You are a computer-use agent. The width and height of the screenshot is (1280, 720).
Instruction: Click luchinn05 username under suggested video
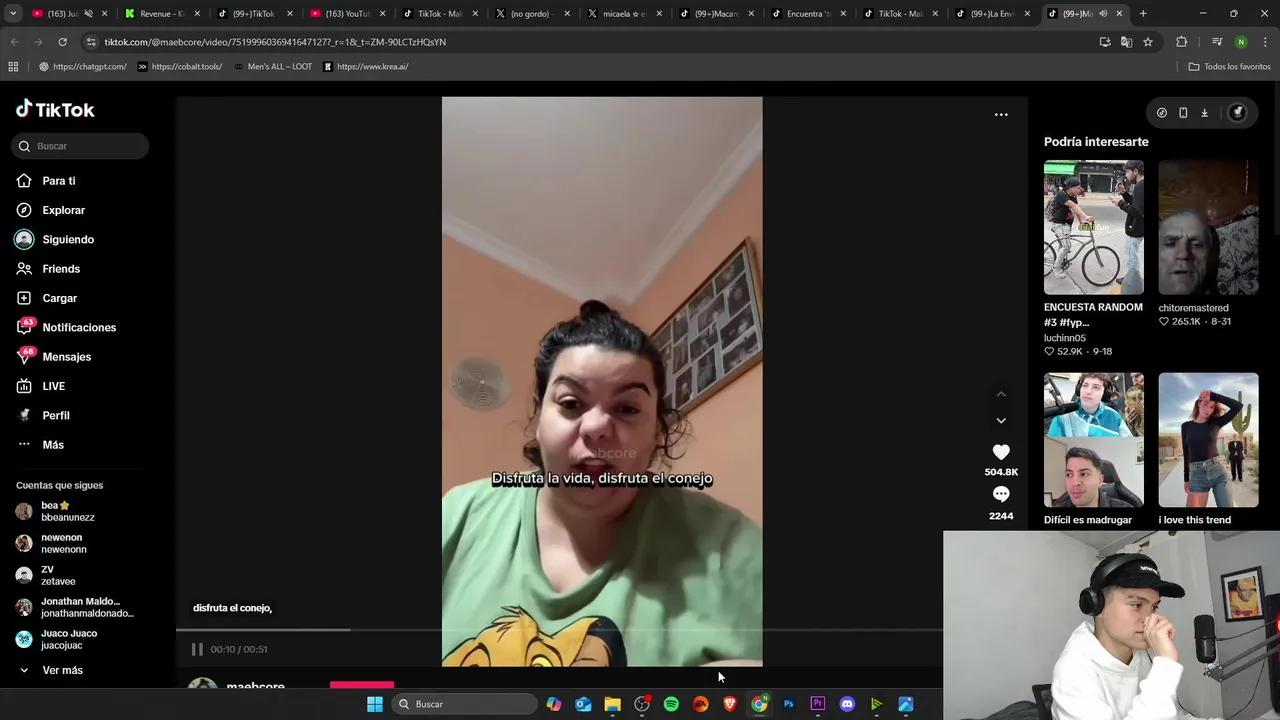click(x=1064, y=338)
